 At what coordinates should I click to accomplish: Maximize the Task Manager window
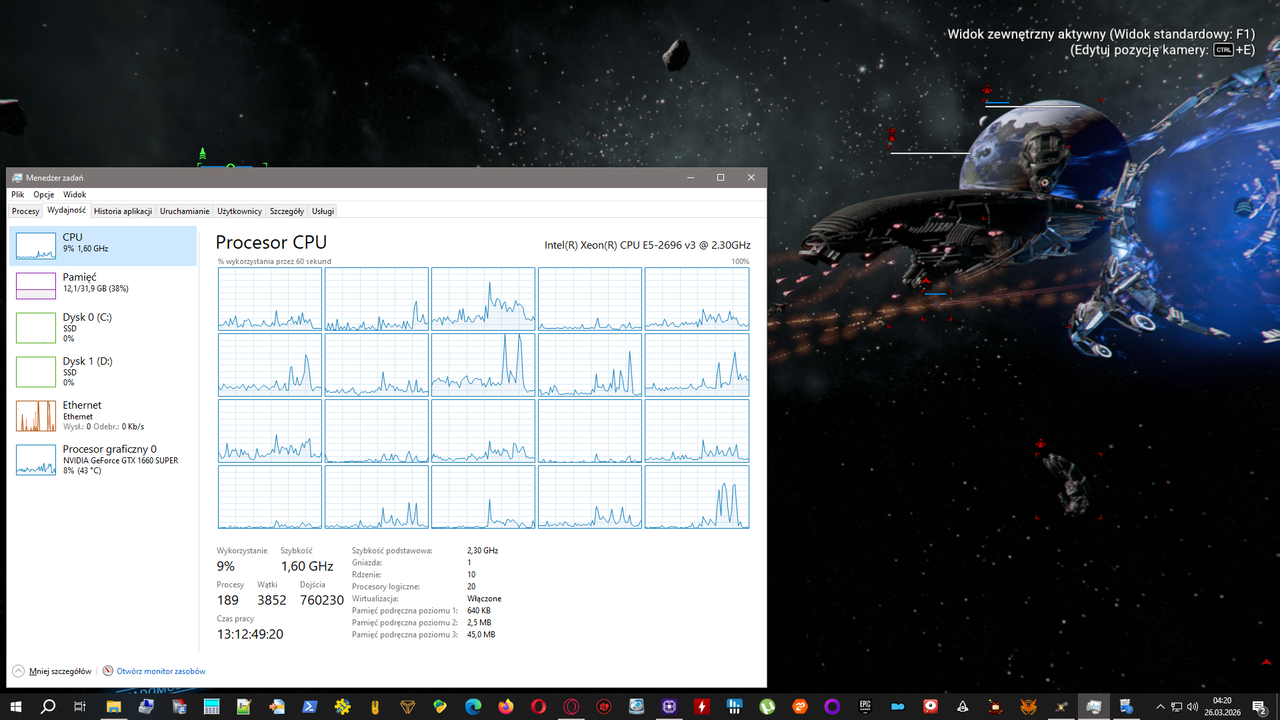[x=720, y=177]
